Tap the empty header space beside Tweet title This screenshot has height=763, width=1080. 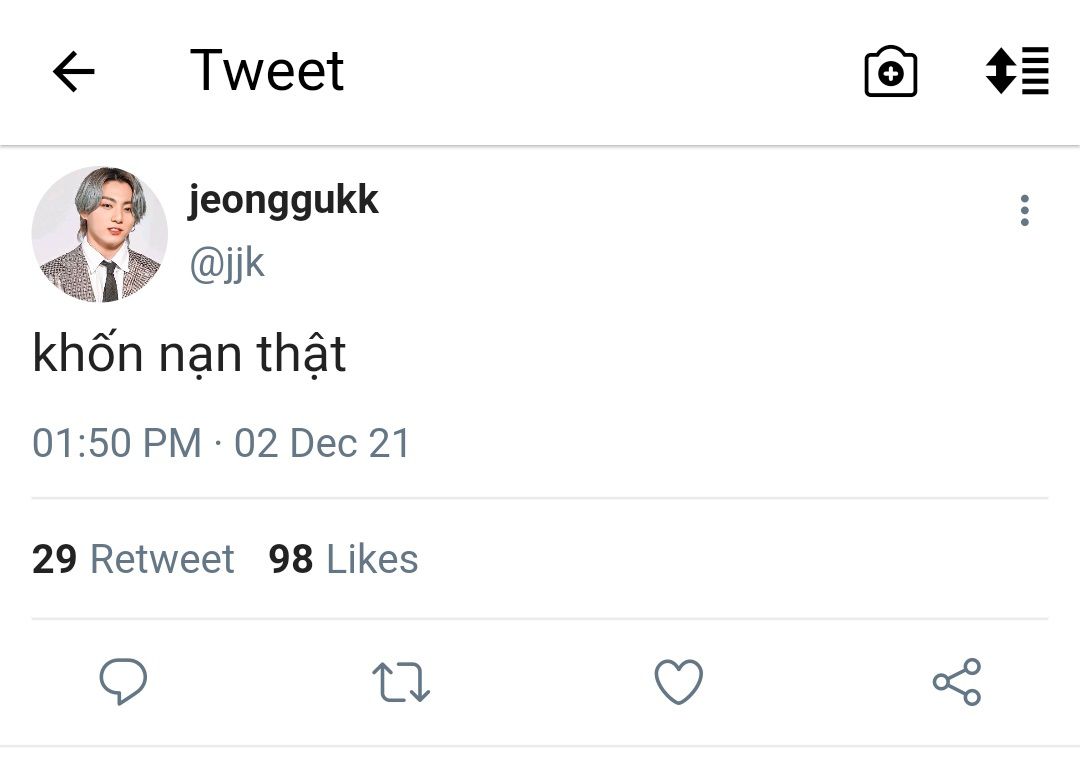(600, 71)
